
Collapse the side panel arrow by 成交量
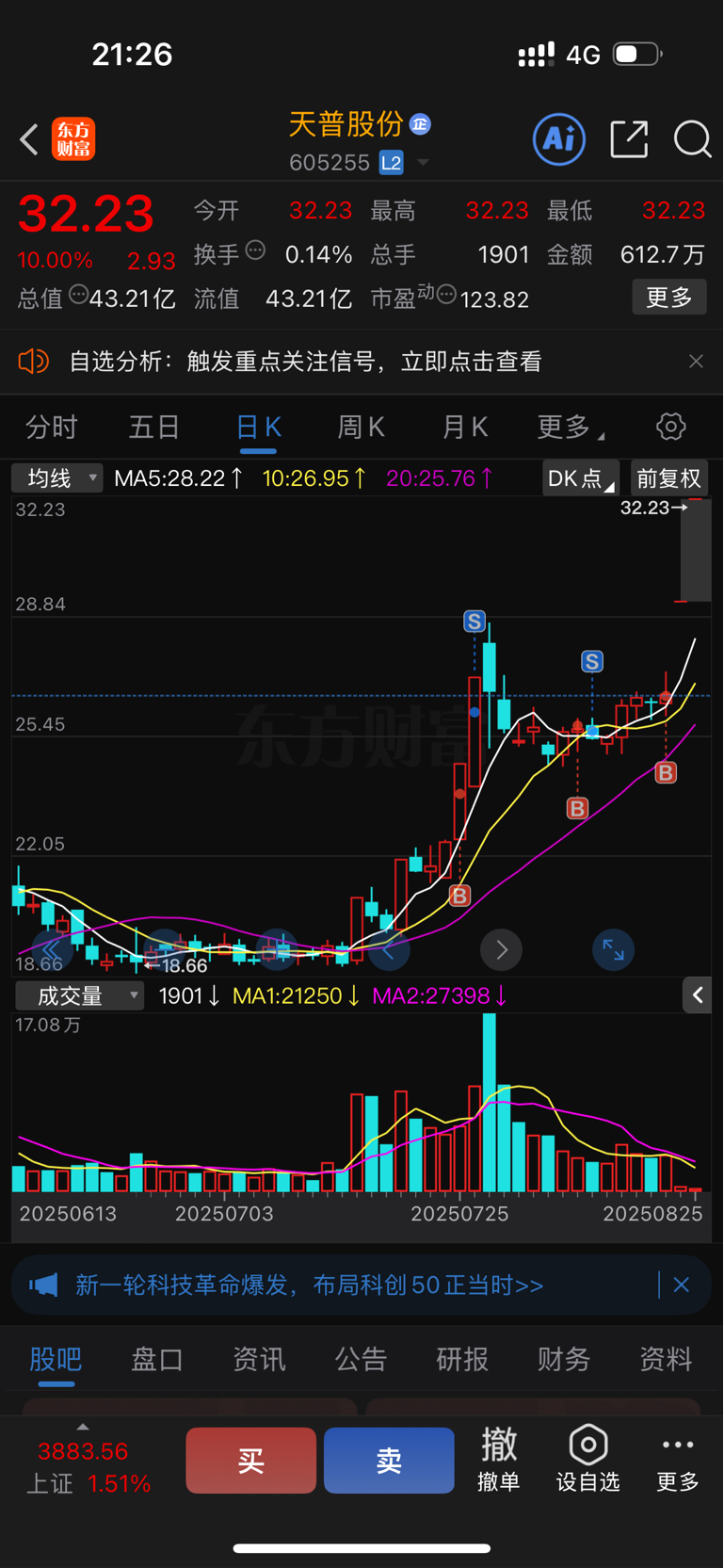(x=697, y=994)
